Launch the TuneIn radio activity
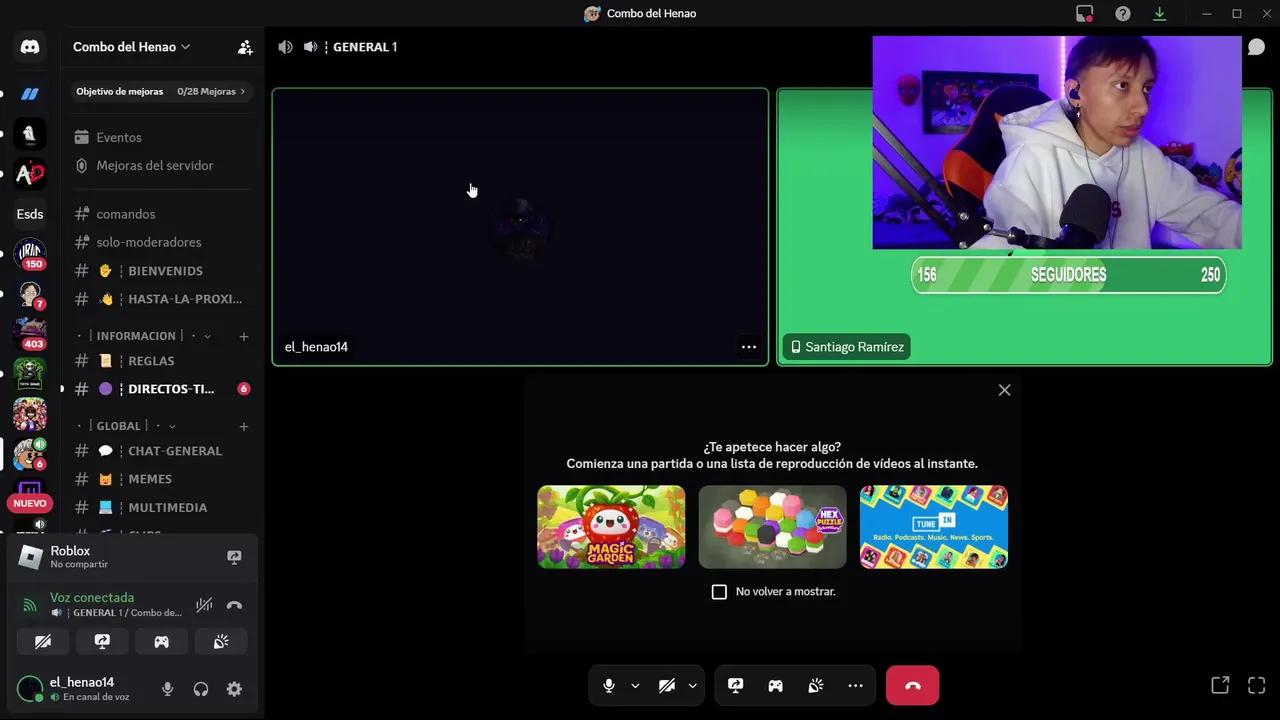The height and width of the screenshot is (720, 1280). [x=934, y=527]
